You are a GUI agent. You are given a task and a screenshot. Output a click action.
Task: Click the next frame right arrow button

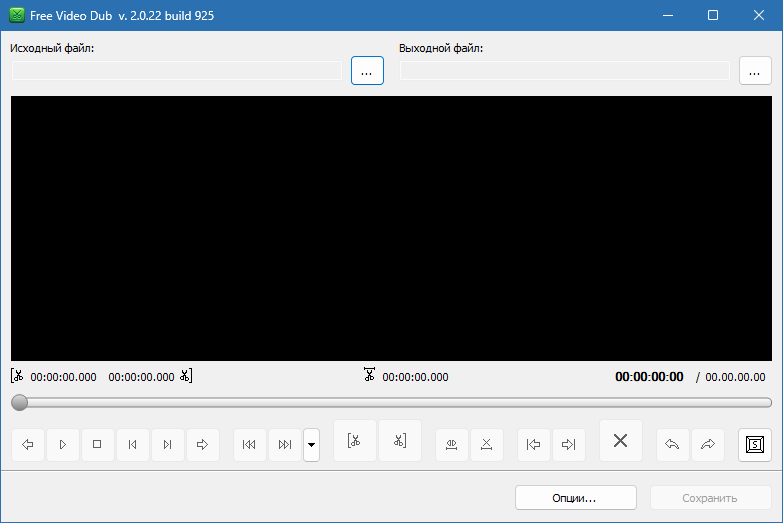coord(202,444)
